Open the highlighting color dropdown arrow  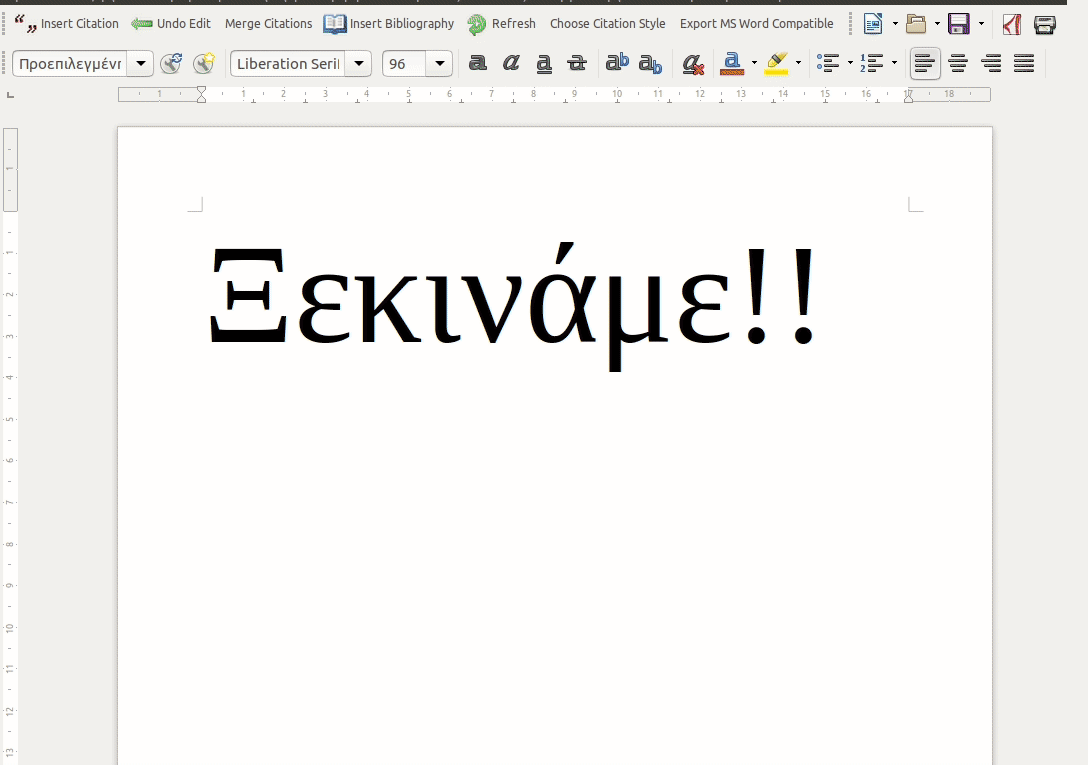click(799, 64)
